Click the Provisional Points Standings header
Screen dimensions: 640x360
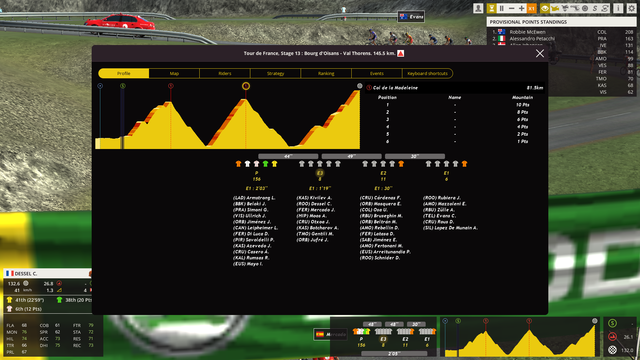tap(561, 22)
